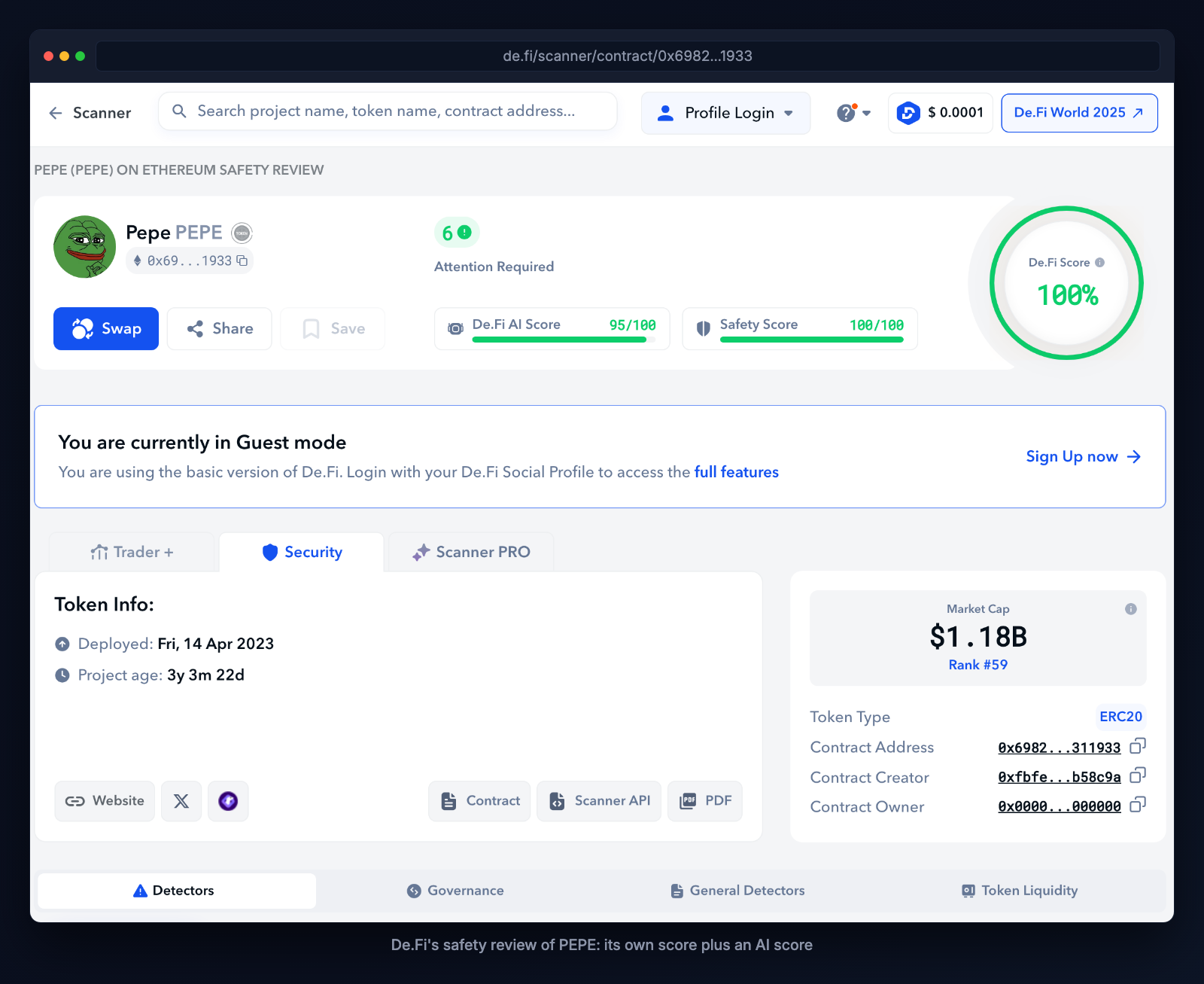Copy the 0x69...1933 address under Pepe
Image resolution: width=1204 pixels, height=984 pixels.
242,260
